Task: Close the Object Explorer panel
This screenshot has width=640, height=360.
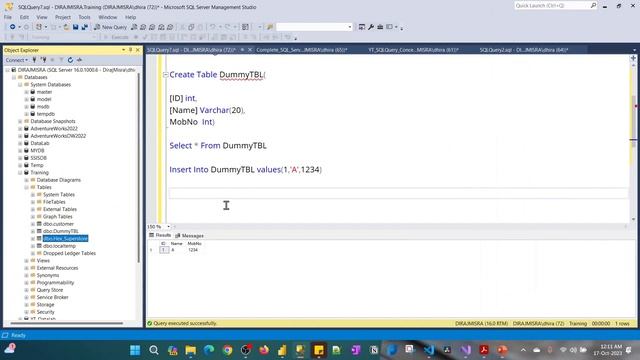Action: click(138, 50)
